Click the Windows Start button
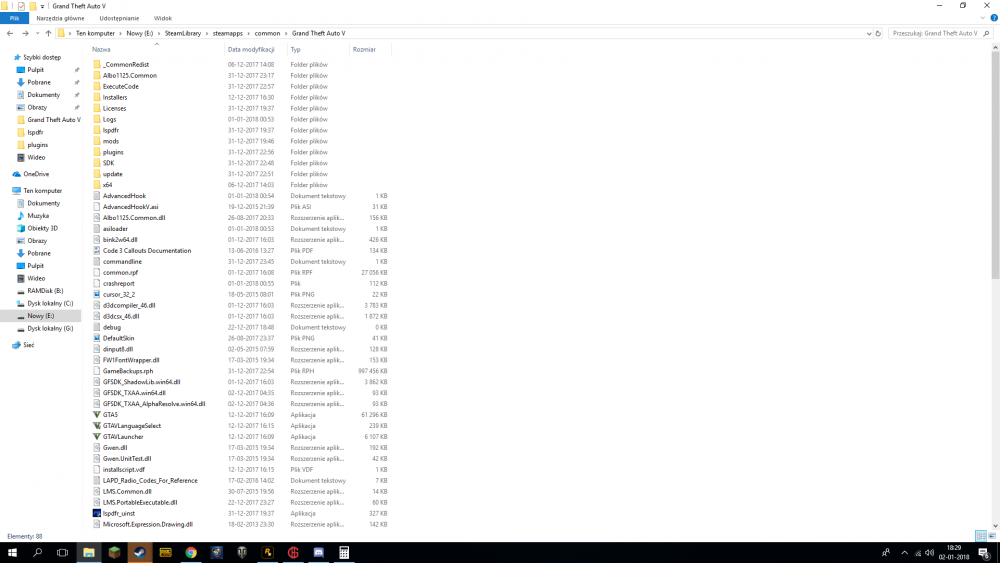 [12, 553]
